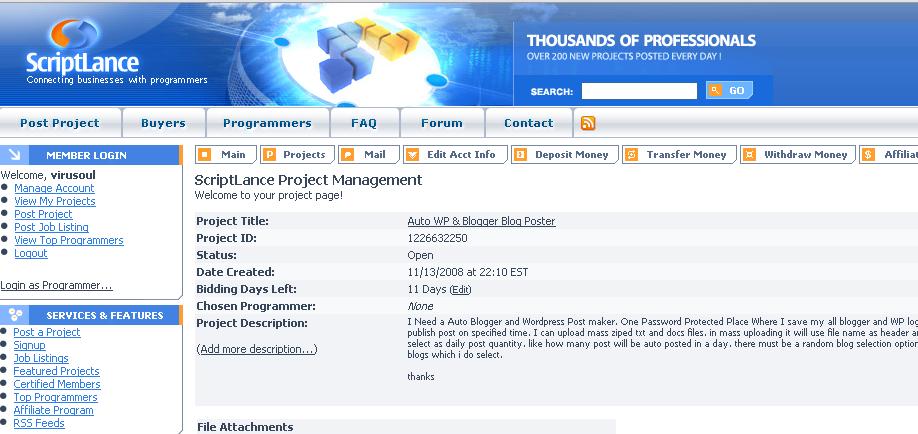Open the Affiliate Program link

53,410
